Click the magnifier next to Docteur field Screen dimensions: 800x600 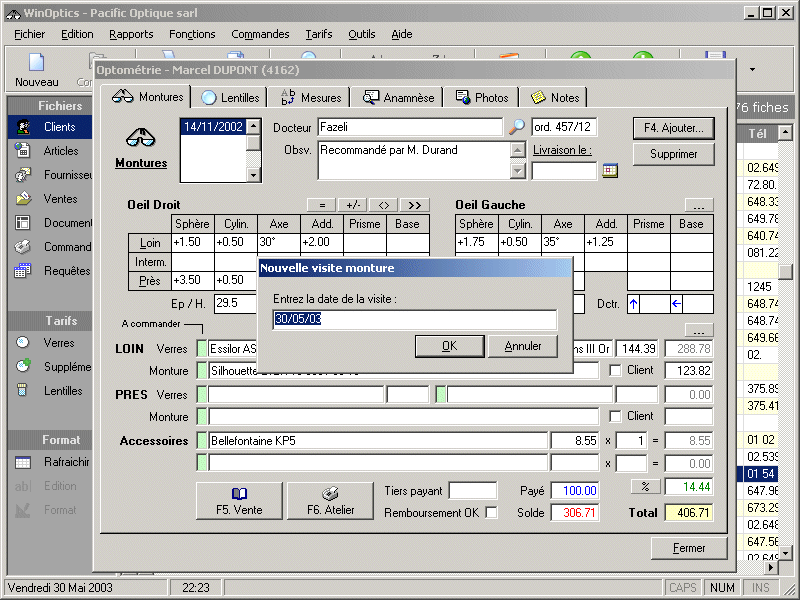(x=517, y=127)
